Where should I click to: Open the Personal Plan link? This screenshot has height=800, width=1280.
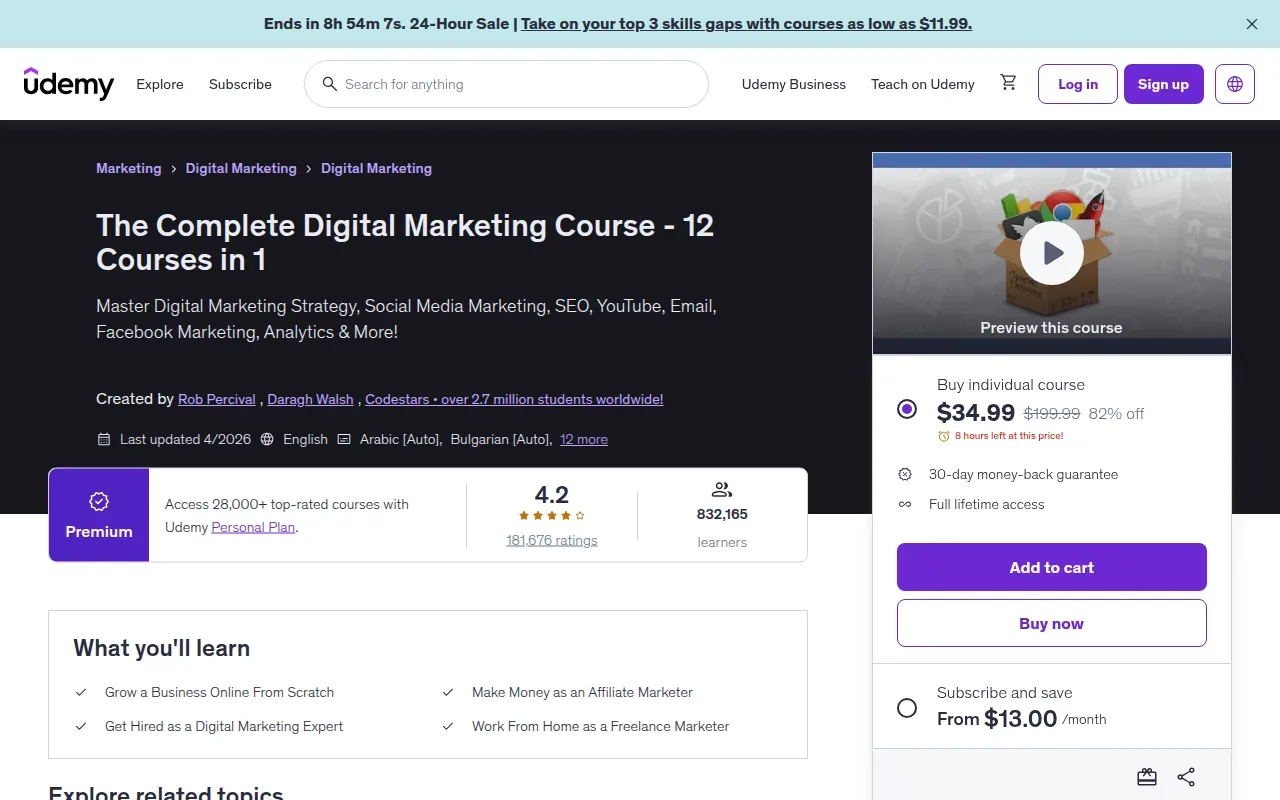[x=253, y=527]
